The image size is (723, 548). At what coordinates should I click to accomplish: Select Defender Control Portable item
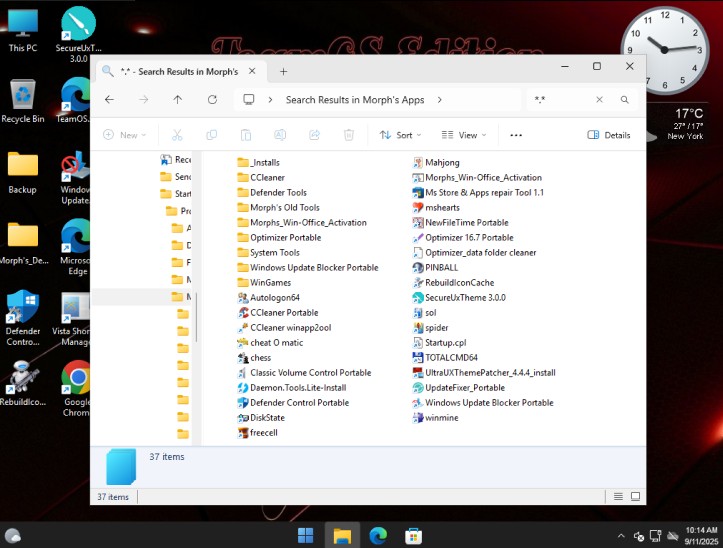(293, 403)
